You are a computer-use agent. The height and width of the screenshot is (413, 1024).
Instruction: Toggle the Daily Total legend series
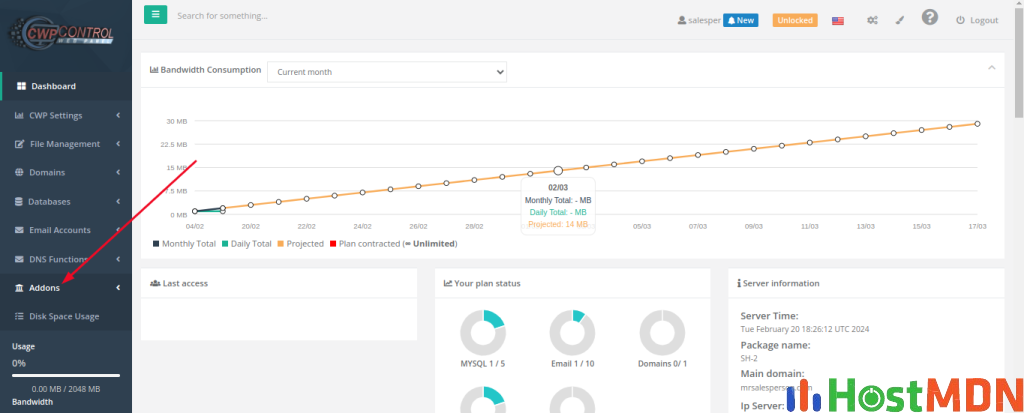point(246,243)
